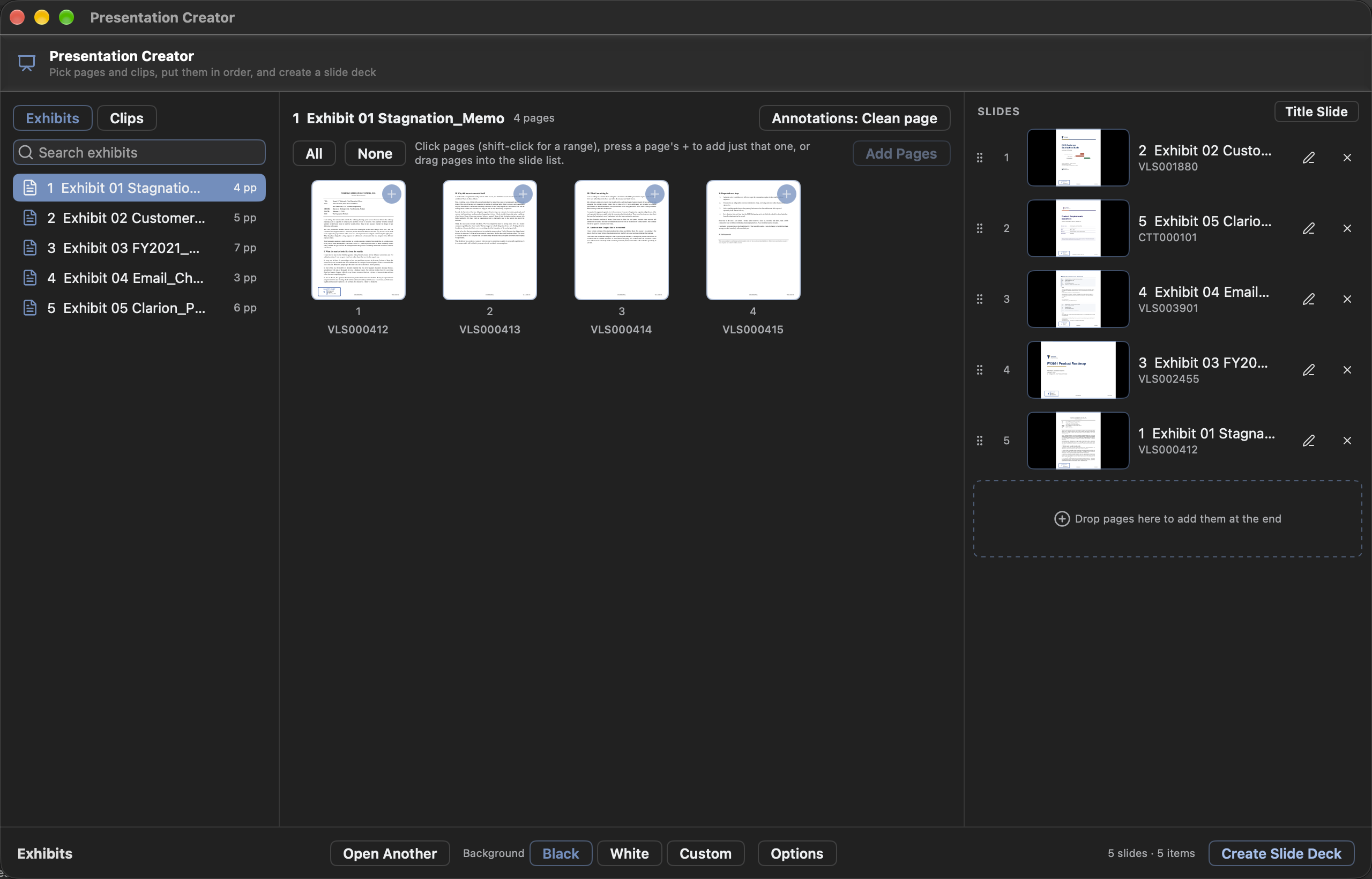Open Annotations: Clean page selector
The height and width of the screenshot is (879, 1372).
(x=854, y=118)
